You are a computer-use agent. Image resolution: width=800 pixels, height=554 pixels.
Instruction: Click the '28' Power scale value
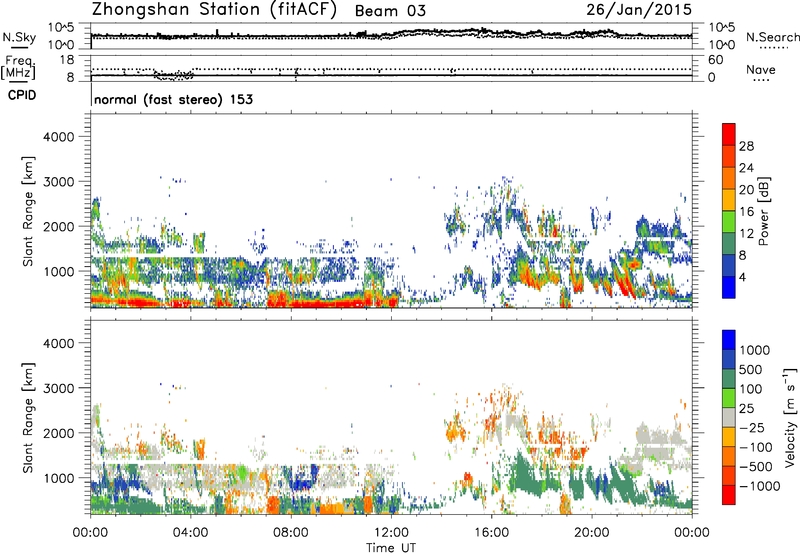click(x=746, y=146)
